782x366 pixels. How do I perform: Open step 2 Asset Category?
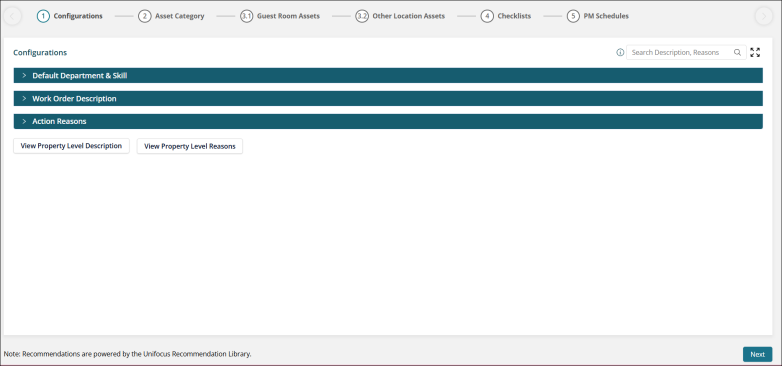[x=172, y=16]
